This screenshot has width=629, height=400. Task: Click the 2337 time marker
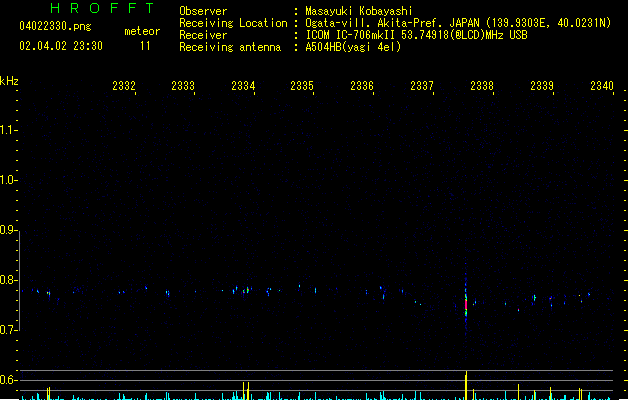click(422, 86)
